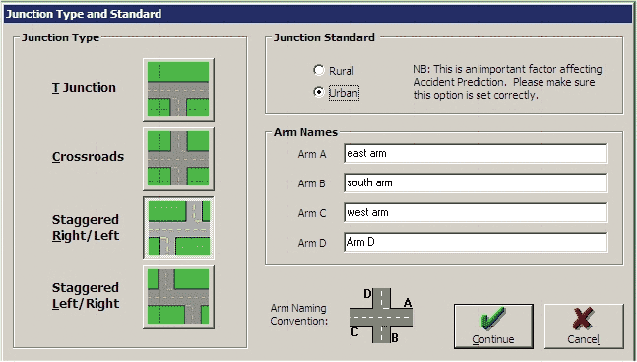Click the green checkmark on Continue
Image resolution: width=637 pixels, height=362 pixels.
493,318
